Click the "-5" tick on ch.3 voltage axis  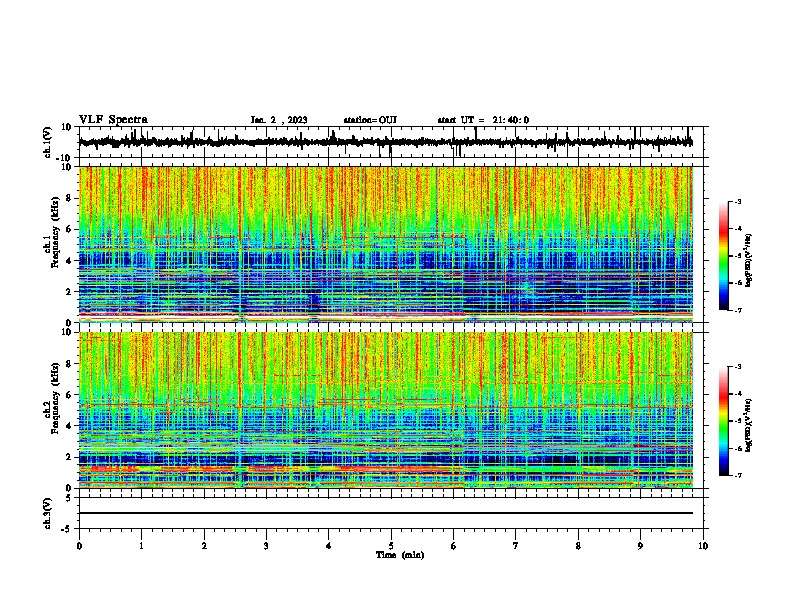(67, 529)
